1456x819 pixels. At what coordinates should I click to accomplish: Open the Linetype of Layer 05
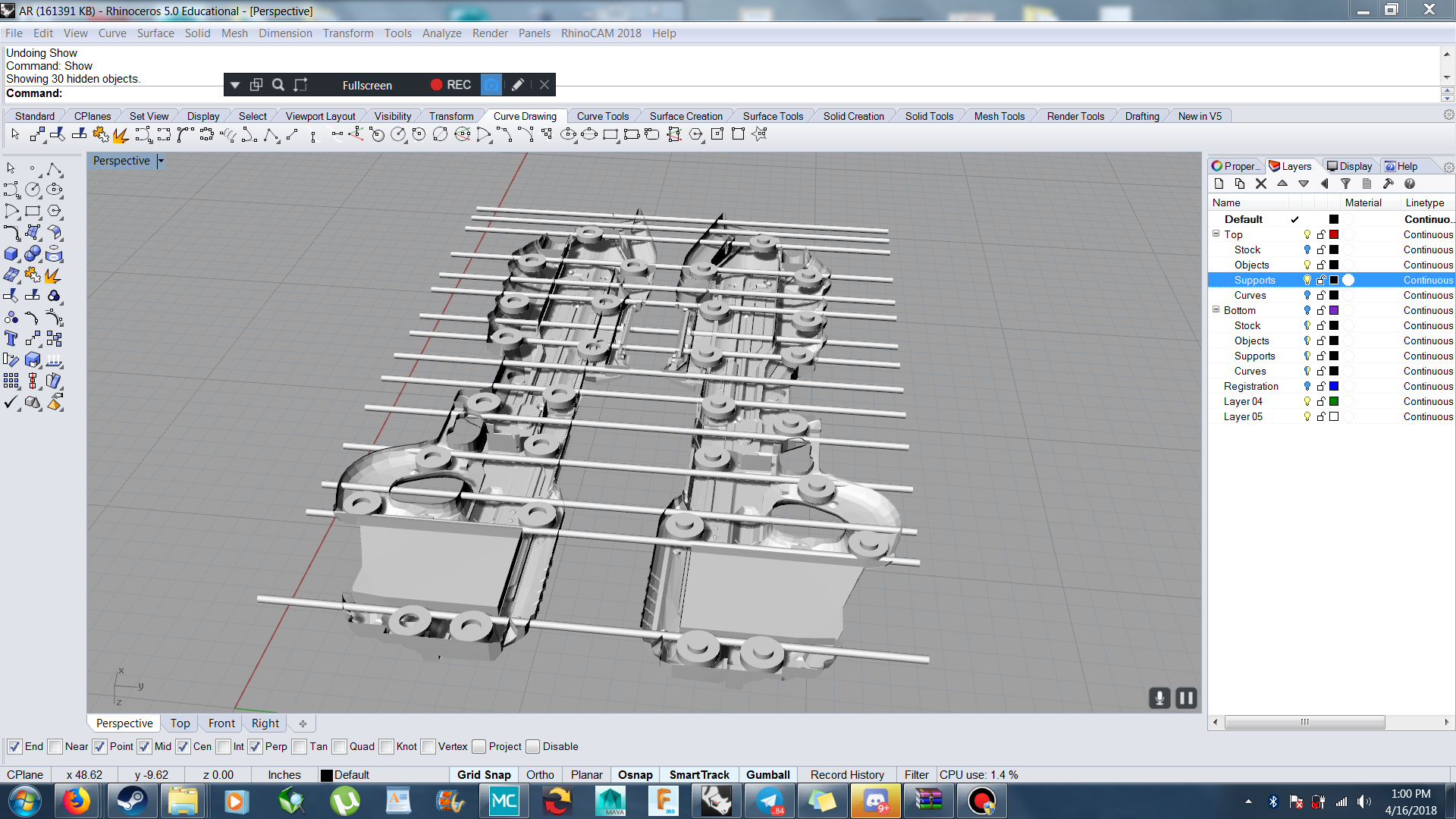(x=1428, y=416)
